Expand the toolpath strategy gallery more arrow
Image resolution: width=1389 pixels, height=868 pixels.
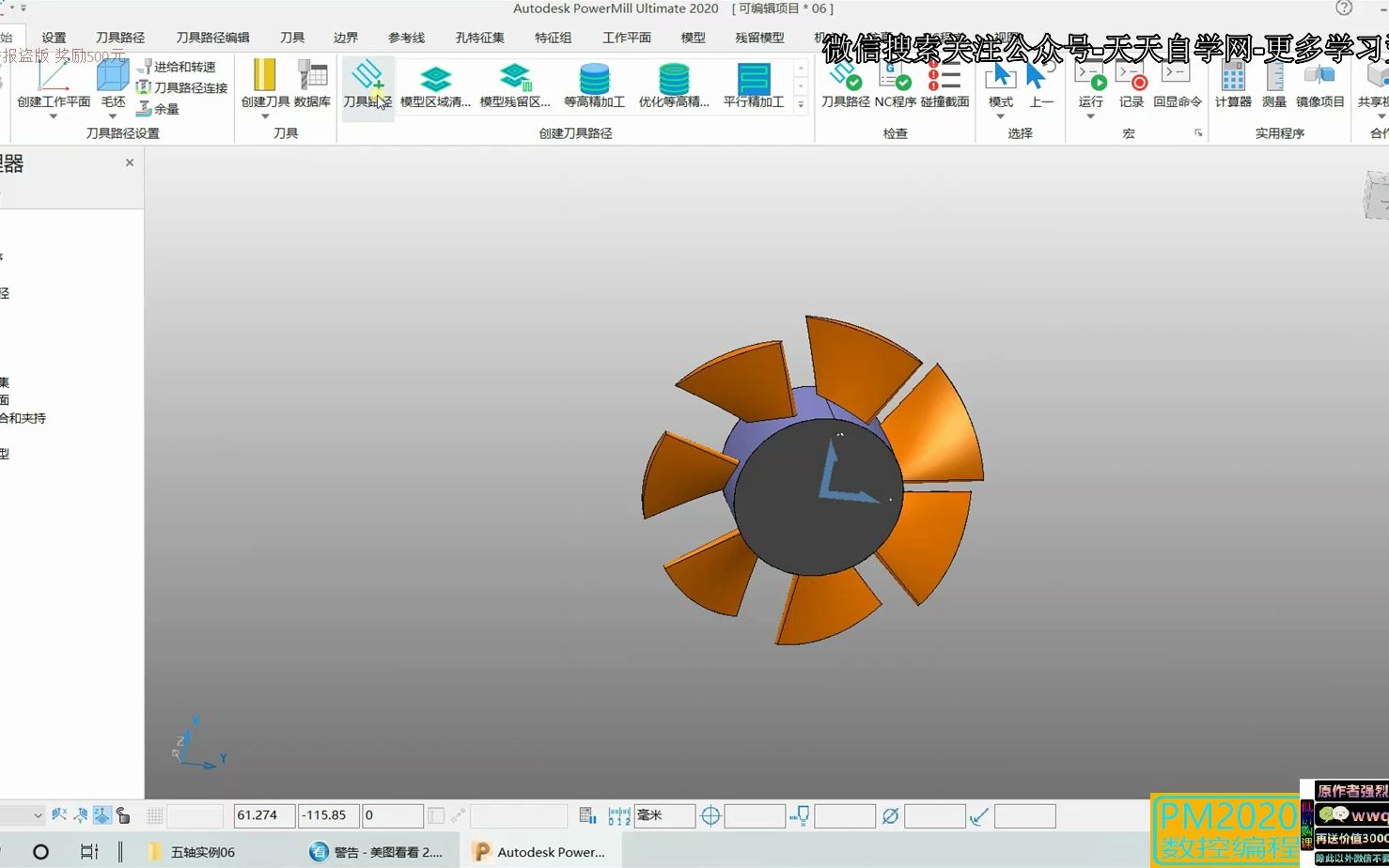point(801,104)
